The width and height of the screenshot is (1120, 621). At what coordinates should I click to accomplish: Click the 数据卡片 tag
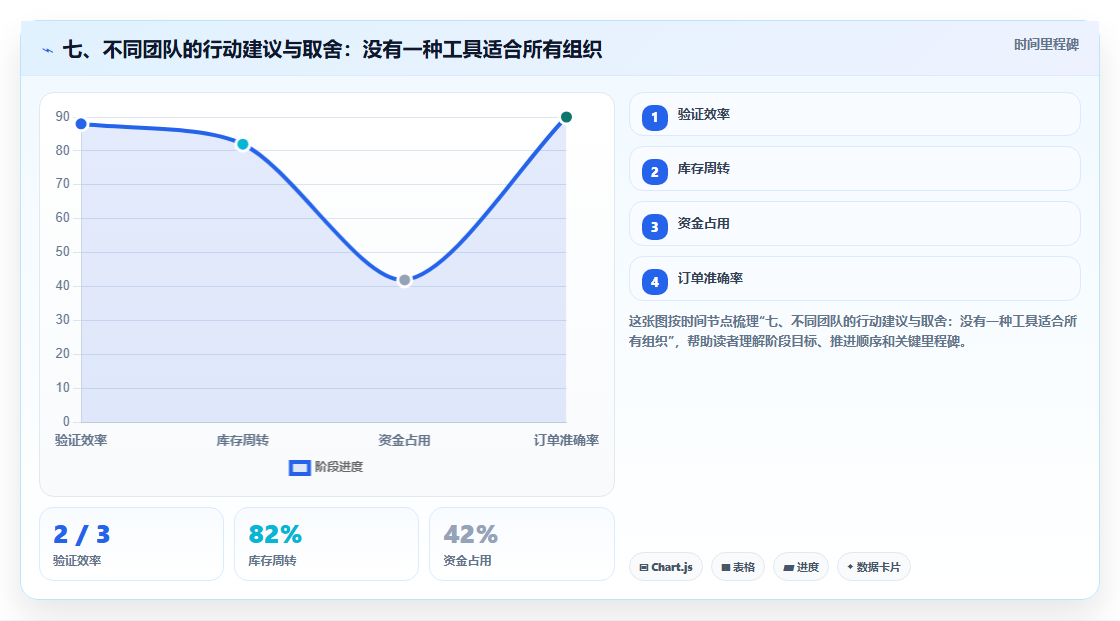point(874,567)
